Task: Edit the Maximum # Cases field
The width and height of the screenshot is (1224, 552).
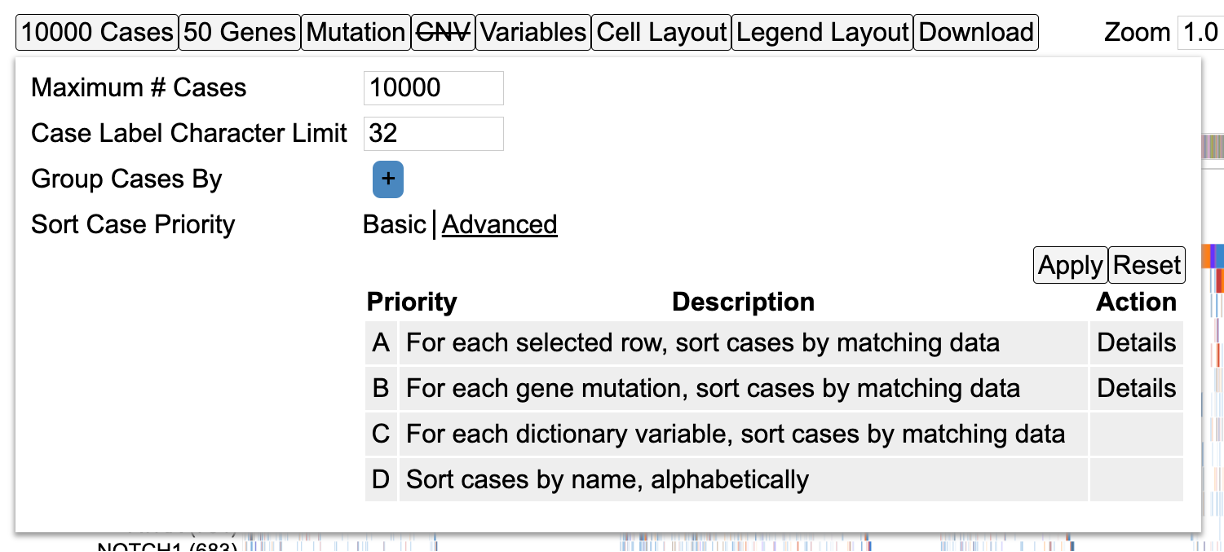Action: coord(433,88)
